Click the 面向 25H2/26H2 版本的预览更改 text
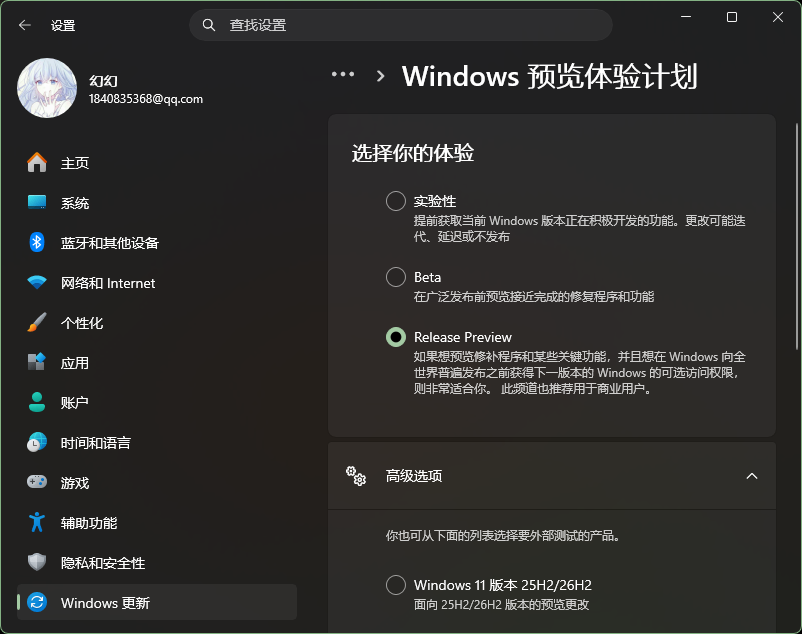 (x=501, y=605)
